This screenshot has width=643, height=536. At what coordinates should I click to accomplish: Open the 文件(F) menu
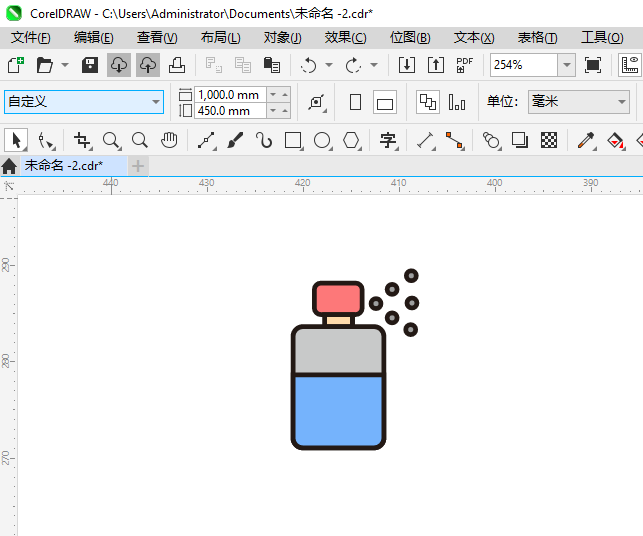[30, 37]
